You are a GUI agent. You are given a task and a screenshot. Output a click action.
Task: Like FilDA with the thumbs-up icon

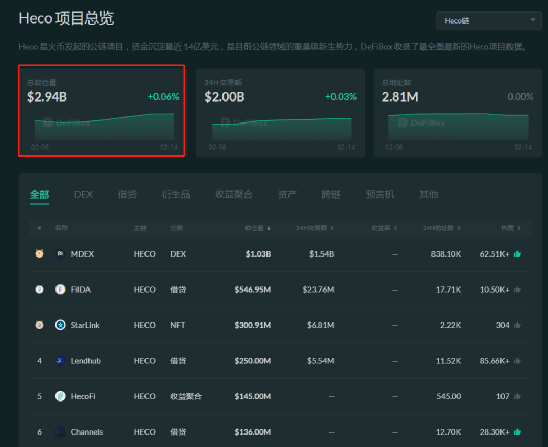[x=517, y=289]
